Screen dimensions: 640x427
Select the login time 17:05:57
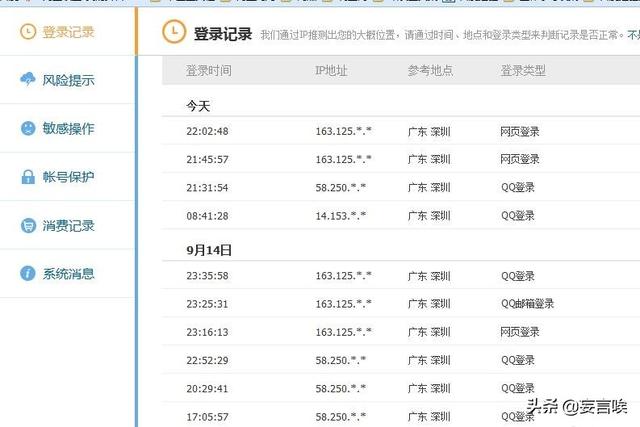click(207, 417)
